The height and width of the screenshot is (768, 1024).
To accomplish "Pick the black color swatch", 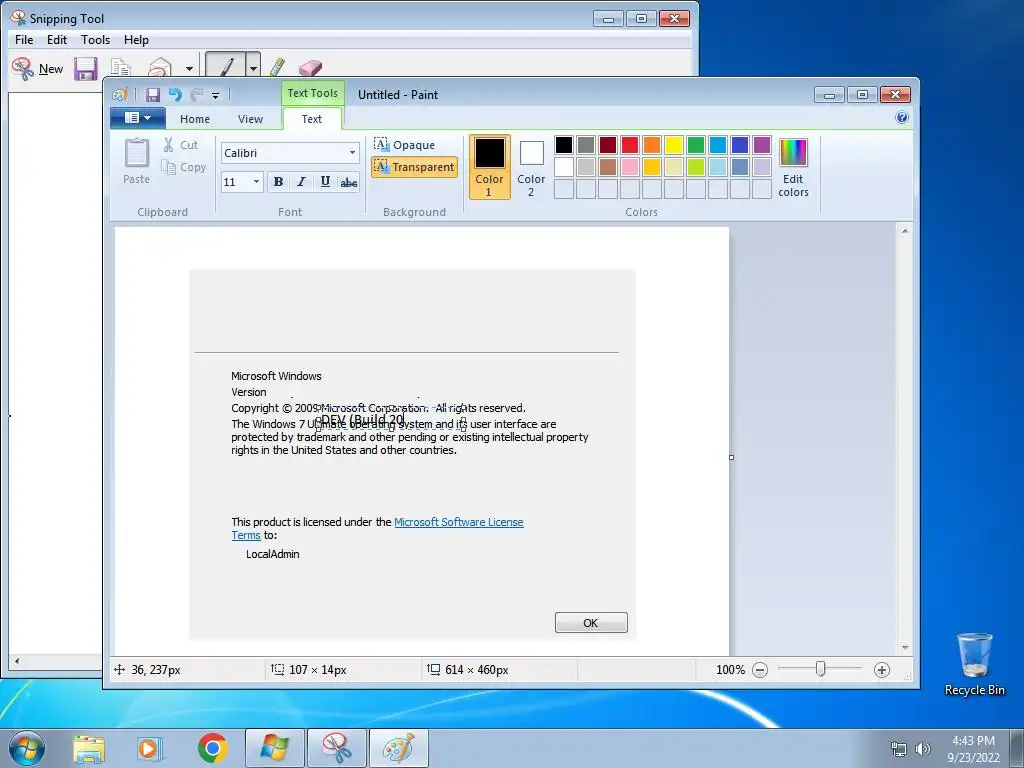I will pyautogui.click(x=564, y=145).
